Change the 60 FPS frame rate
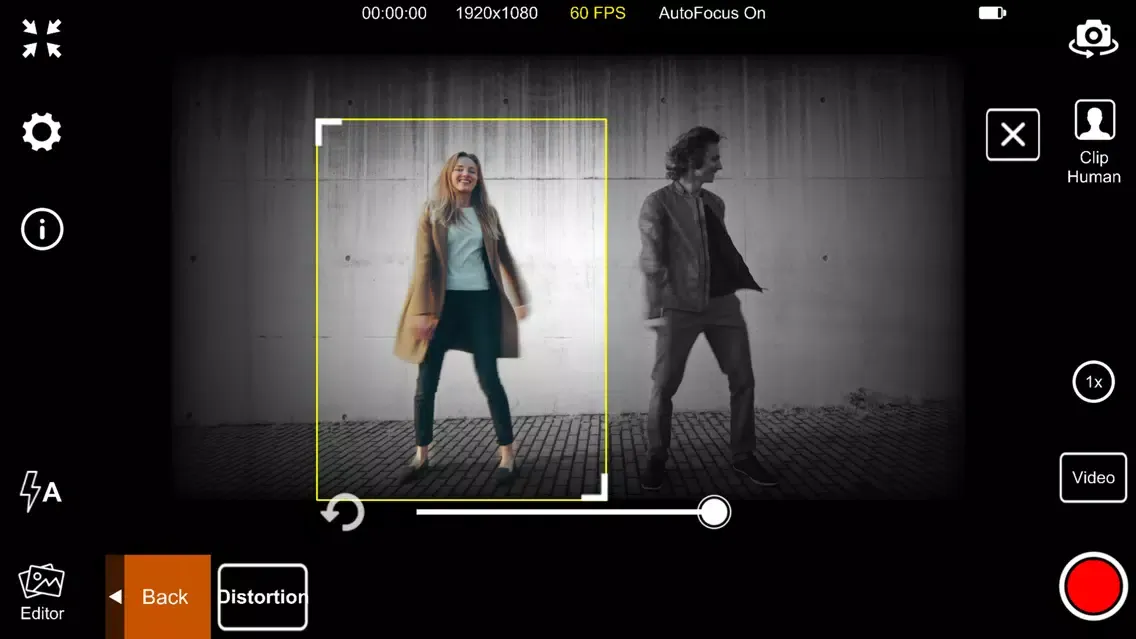The height and width of the screenshot is (639, 1136). click(x=597, y=13)
